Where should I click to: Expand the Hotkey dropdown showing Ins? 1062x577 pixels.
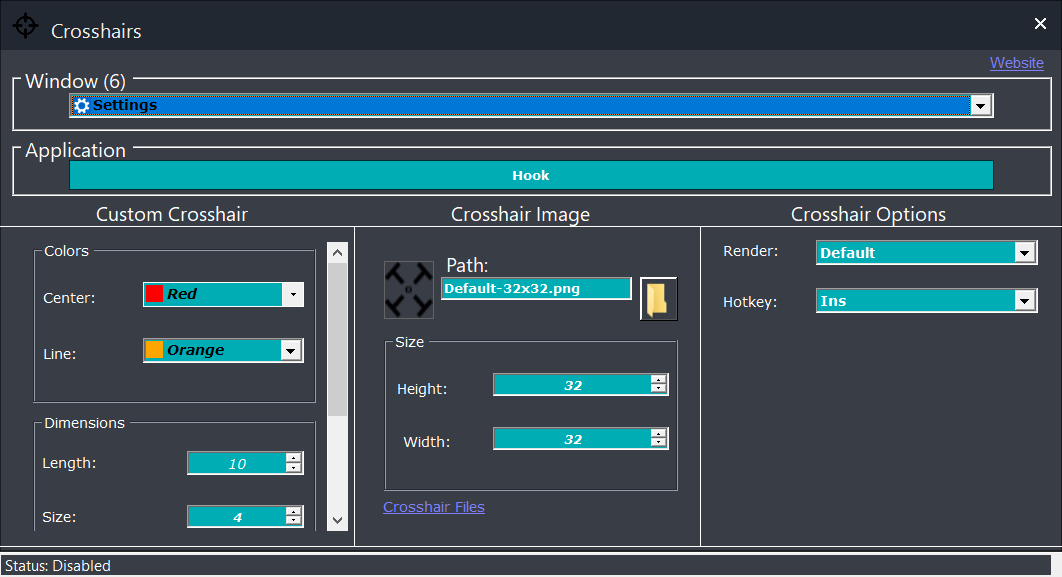pos(1025,301)
